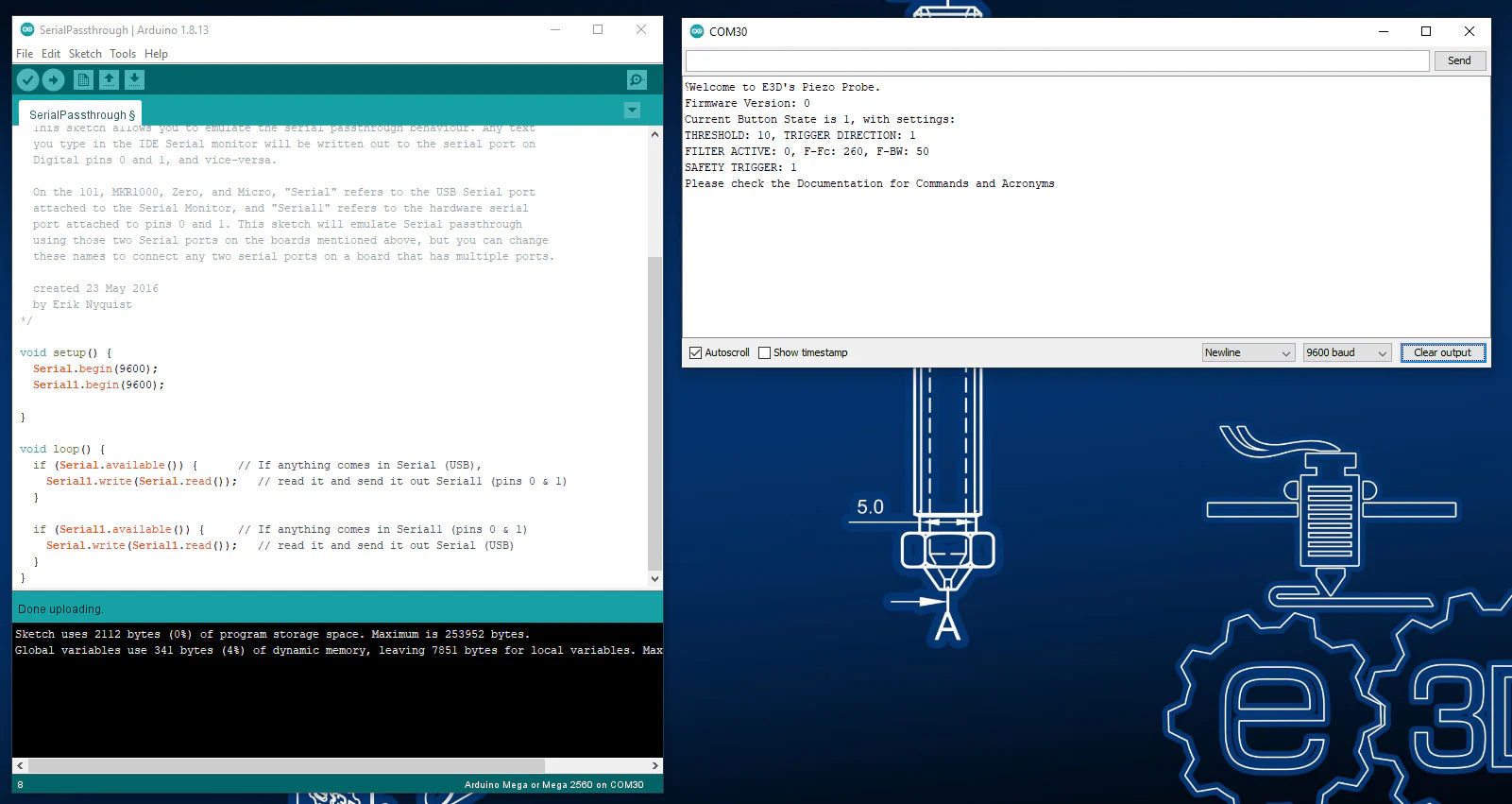Enable Show timestamp checkbox

pyautogui.click(x=765, y=352)
